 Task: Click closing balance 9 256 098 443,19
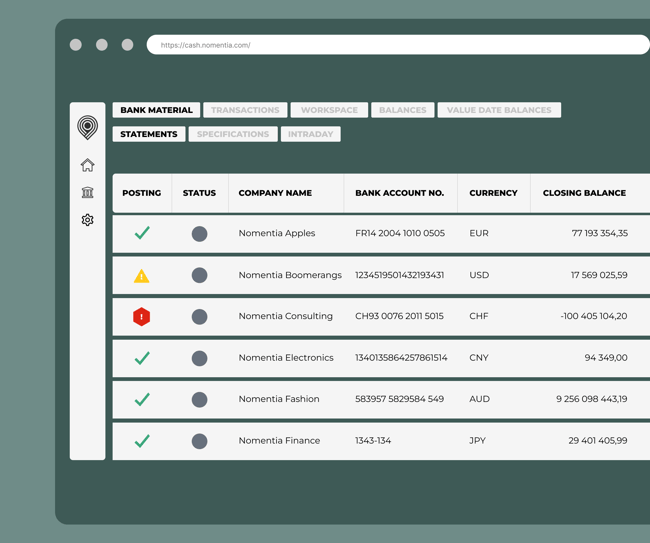pyautogui.click(x=592, y=399)
